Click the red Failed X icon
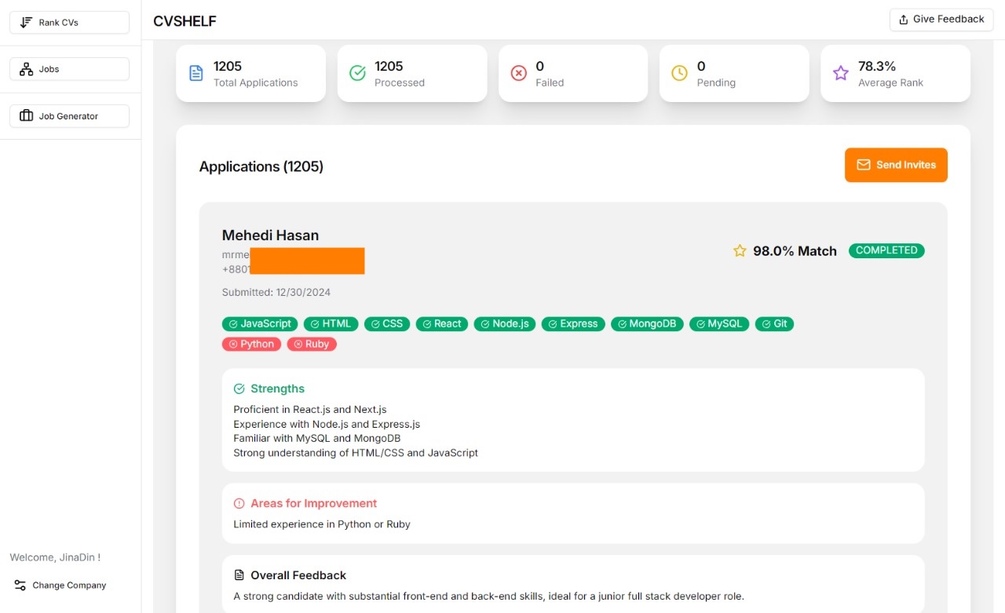 pyautogui.click(x=518, y=73)
